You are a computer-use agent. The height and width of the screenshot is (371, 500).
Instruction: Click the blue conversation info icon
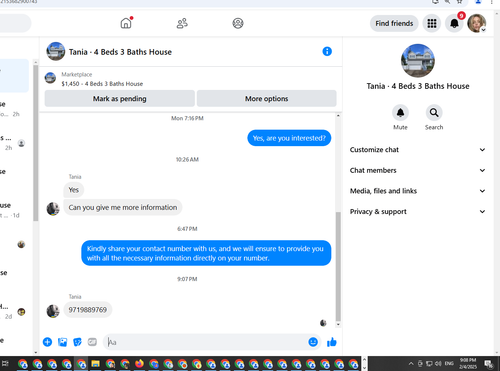coord(327,51)
